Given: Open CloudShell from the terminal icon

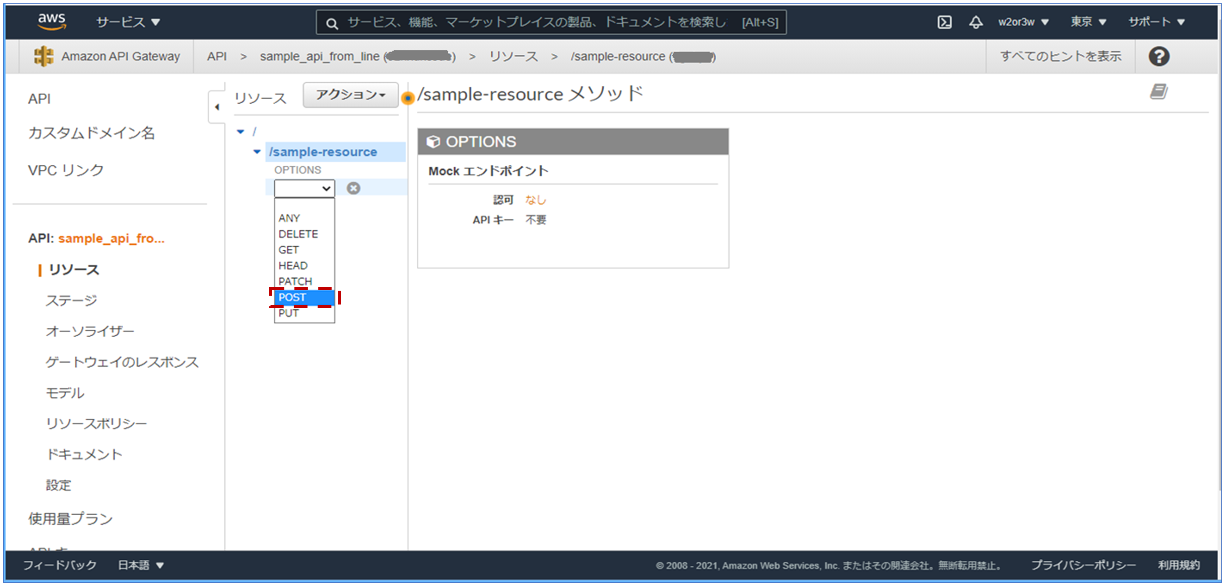Looking at the screenshot, I should pyautogui.click(x=944, y=21).
